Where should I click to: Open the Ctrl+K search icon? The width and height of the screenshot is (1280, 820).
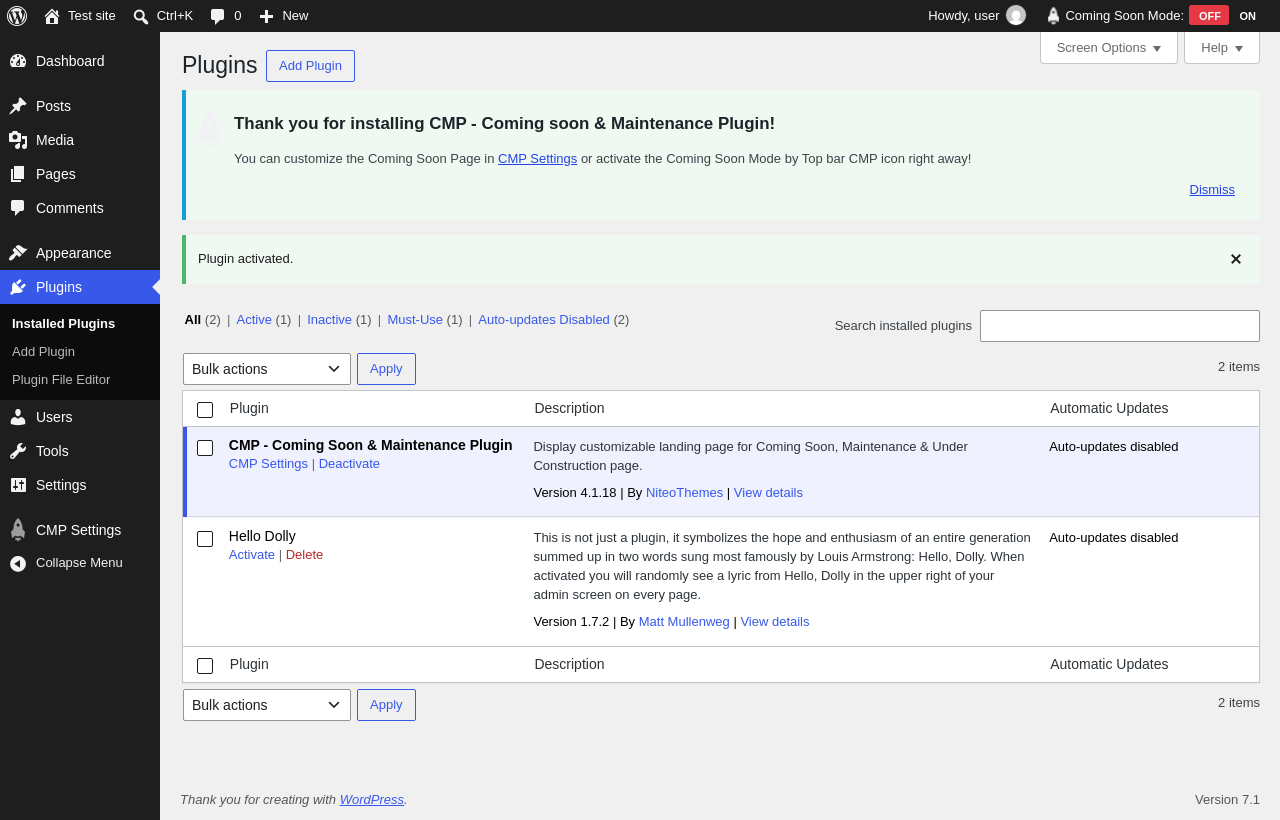point(141,16)
